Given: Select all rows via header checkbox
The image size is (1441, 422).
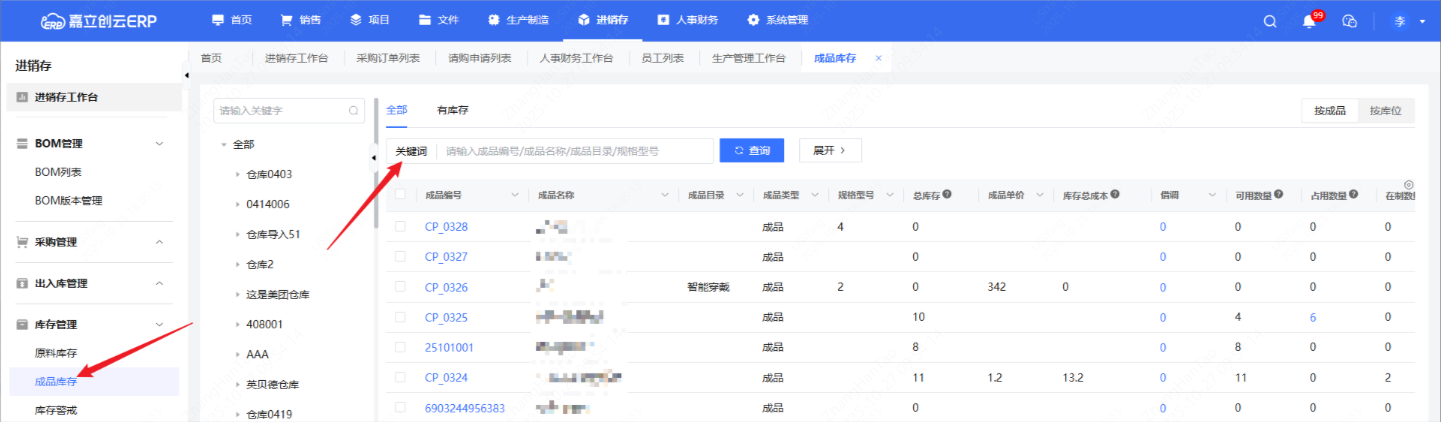Looking at the screenshot, I should click(x=400, y=195).
